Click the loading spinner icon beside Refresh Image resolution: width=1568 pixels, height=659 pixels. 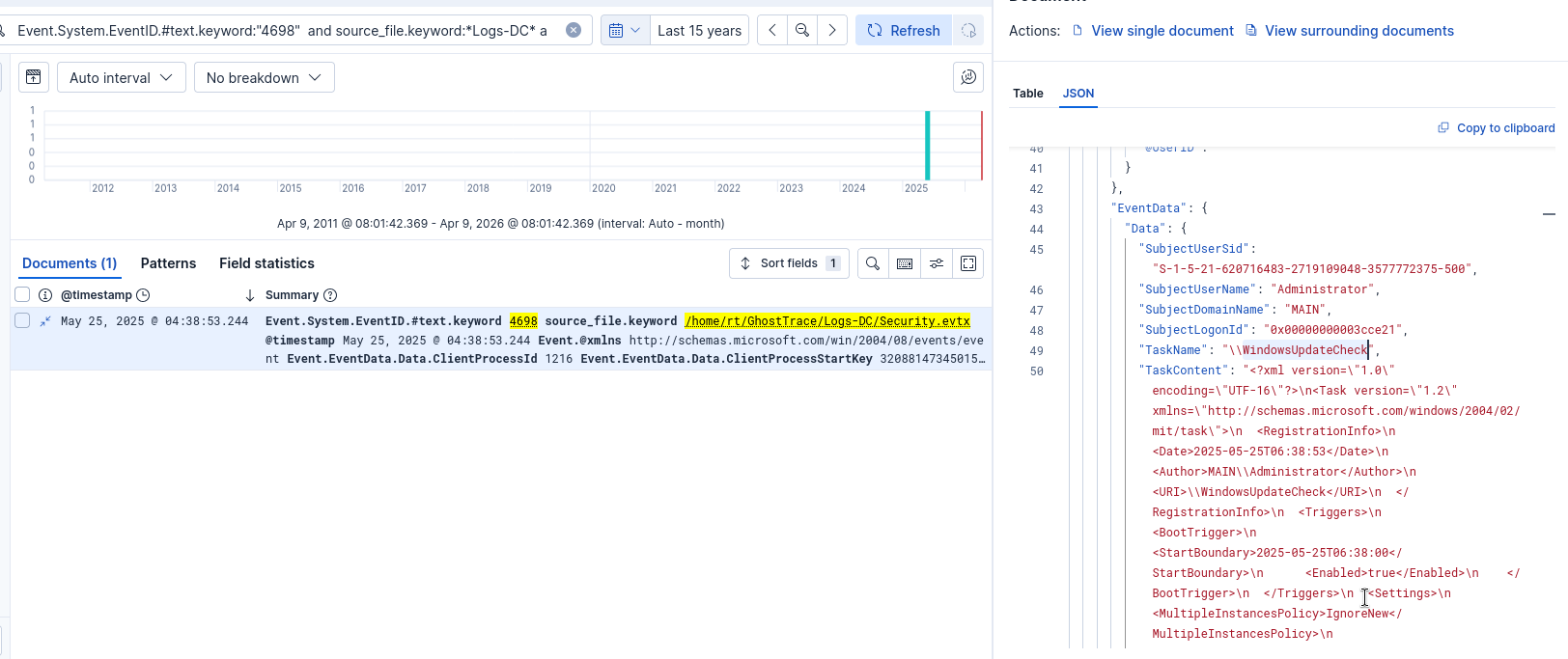click(x=968, y=30)
